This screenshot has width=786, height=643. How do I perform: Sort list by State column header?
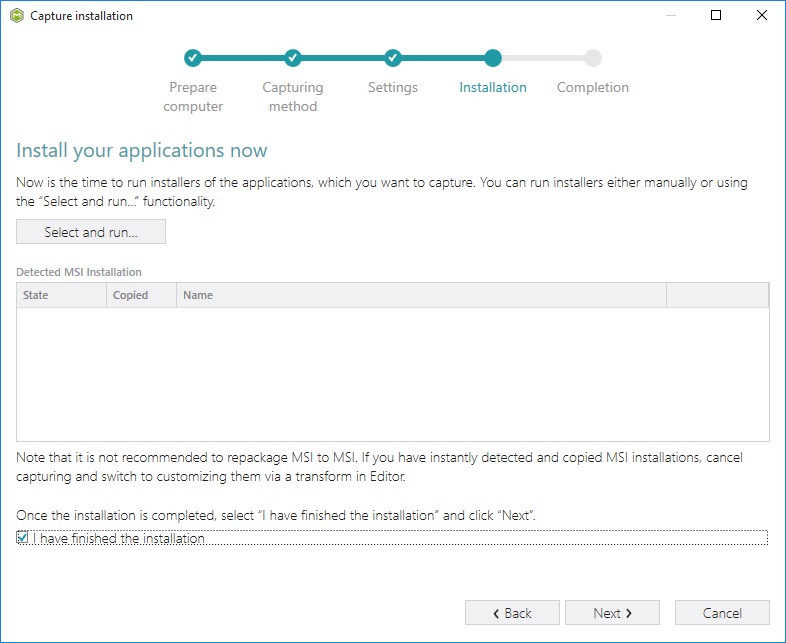pos(62,295)
